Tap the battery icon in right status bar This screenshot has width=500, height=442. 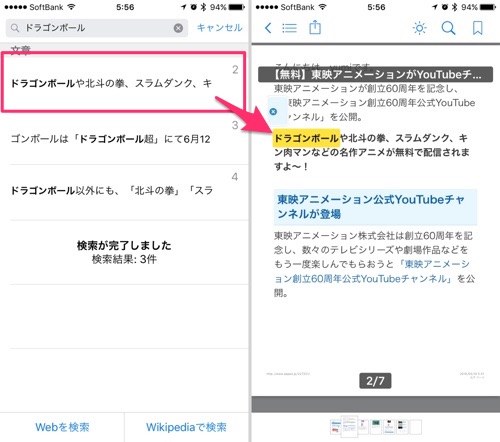(x=488, y=7)
